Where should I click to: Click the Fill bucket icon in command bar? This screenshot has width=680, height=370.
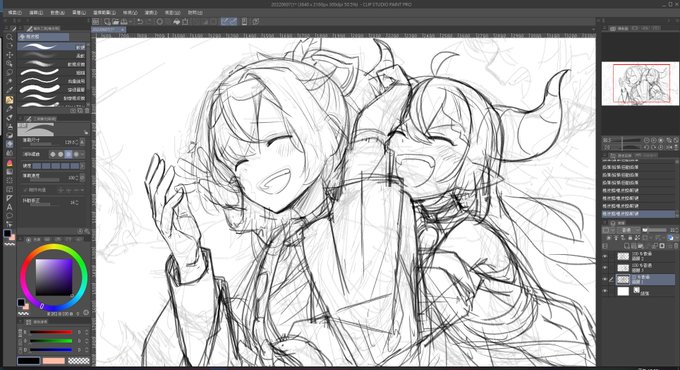point(177,21)
